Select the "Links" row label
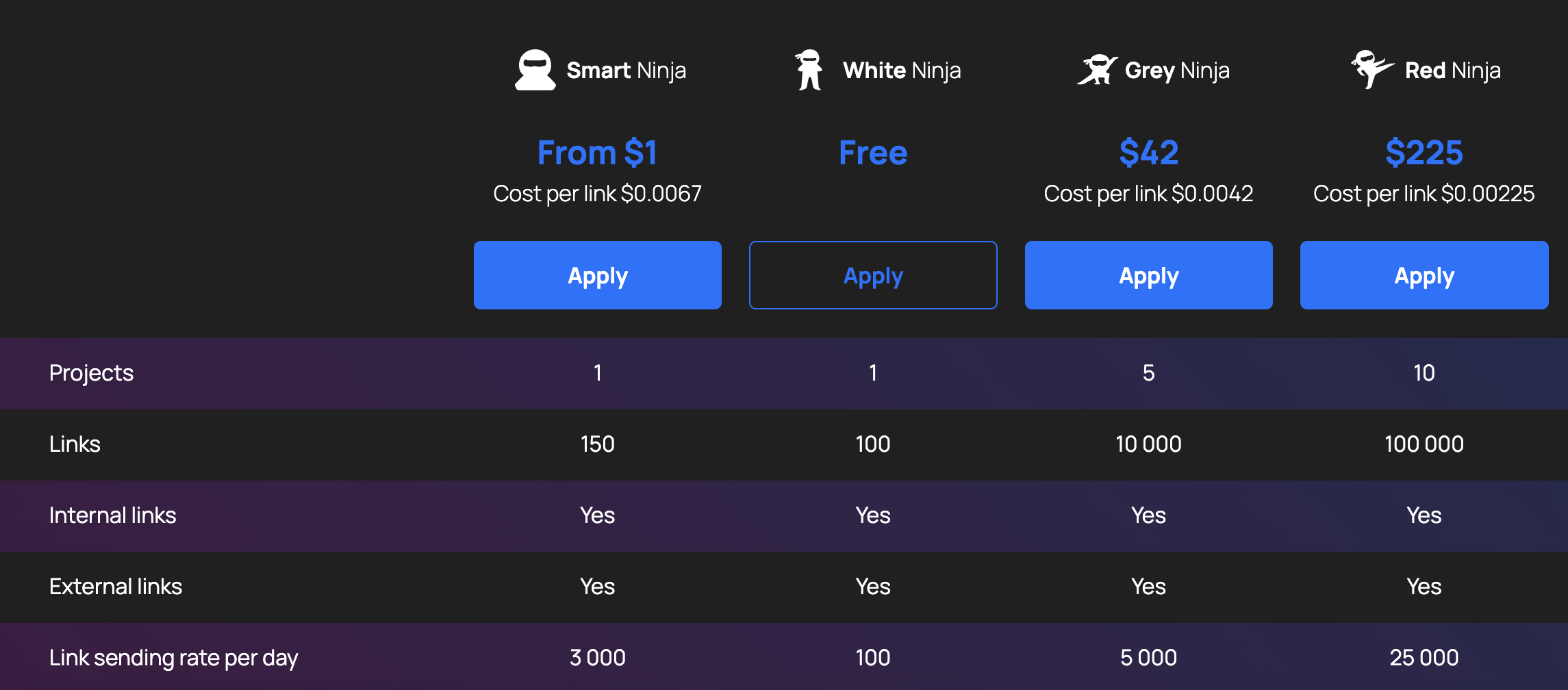Image resolution: width=1568 pixels, height=690 pixels. 75,444
